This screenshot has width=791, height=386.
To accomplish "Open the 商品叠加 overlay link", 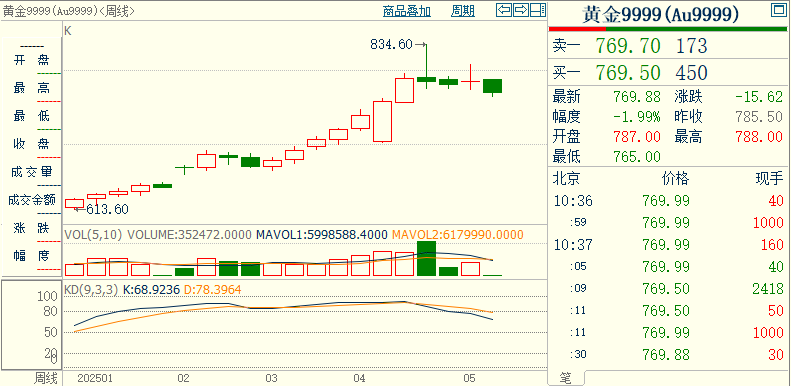I will pyautogui.click(x=407, y=12).
